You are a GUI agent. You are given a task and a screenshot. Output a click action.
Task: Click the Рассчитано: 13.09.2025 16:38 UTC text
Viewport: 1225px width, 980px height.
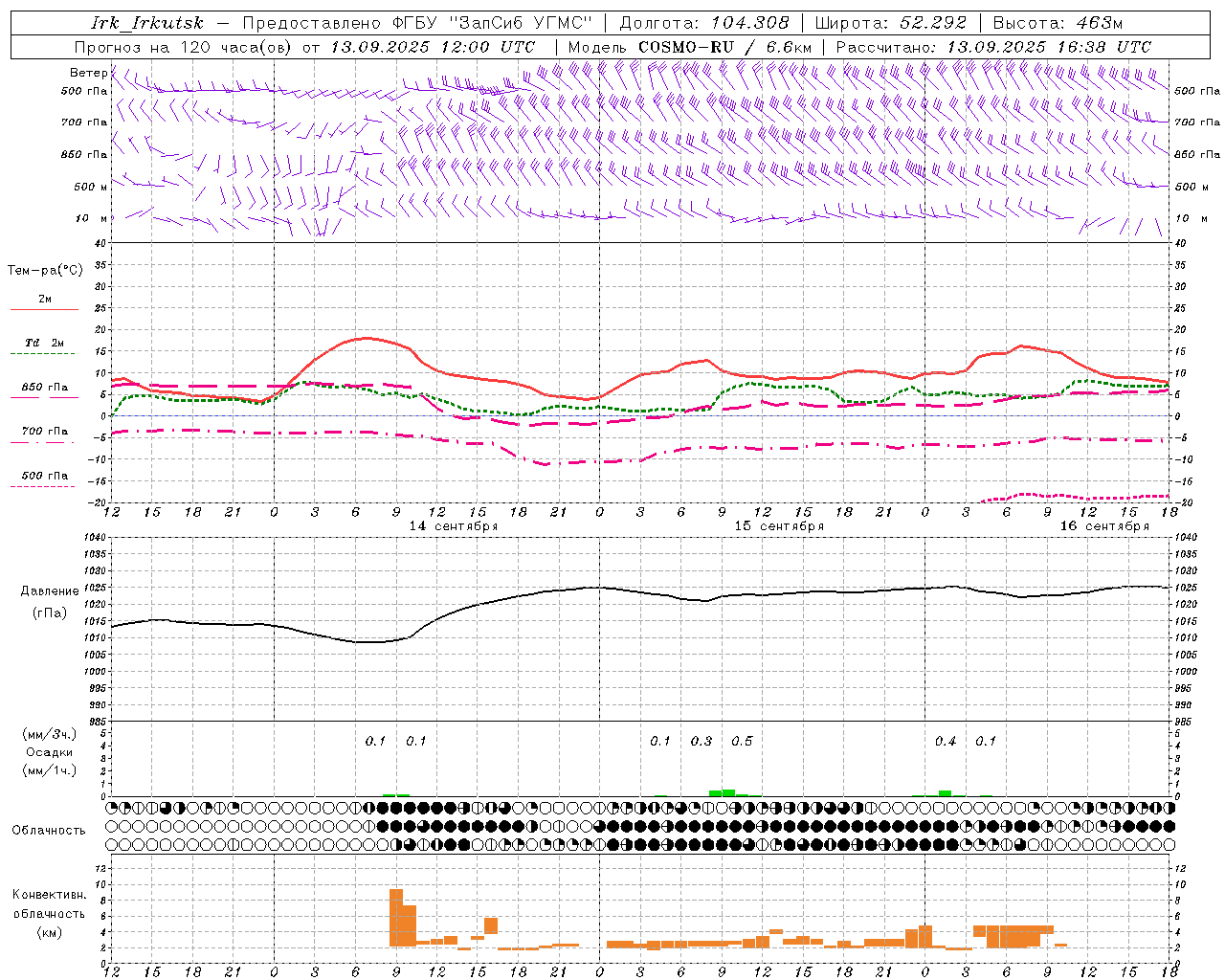tap(993, 47)
